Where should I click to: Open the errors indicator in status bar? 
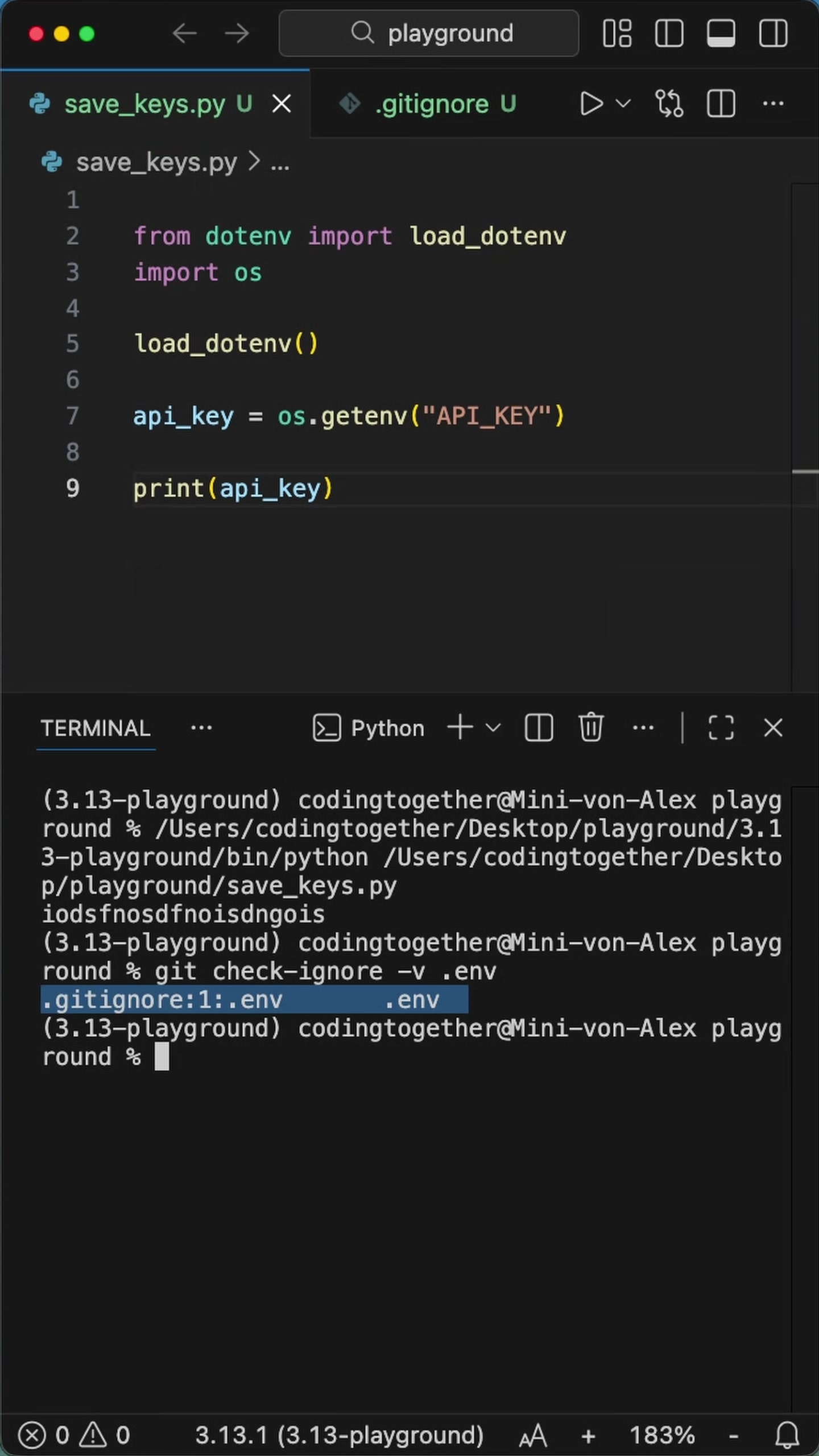(x=44, y=1436)
